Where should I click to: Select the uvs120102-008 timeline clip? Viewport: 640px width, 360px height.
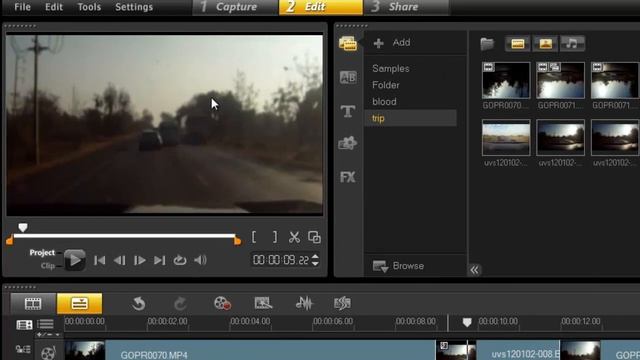[498, 351]
